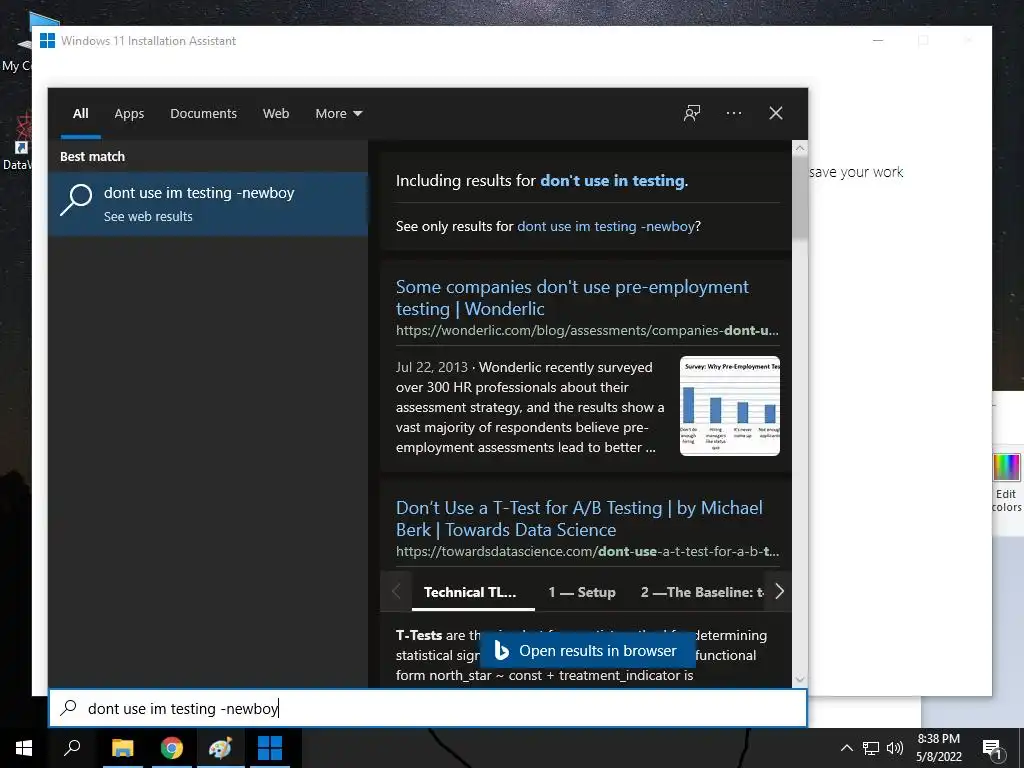Viewport: 1024px width, 768px height.
Task: Click inside the search text box
Action: tap(428, 708)
